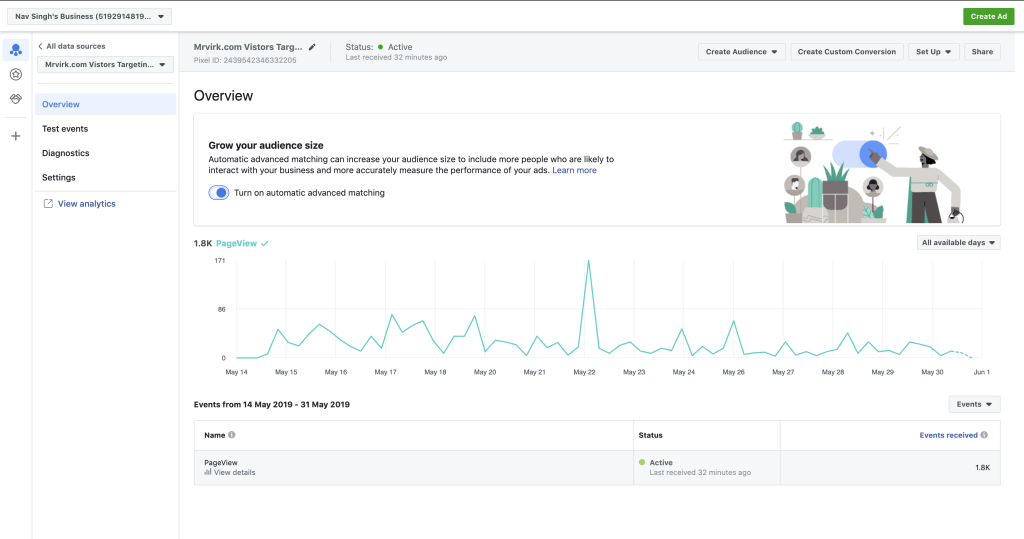Viewport: 1024px width, 539px height.
Task: Open Mrvirk.com Vistors Targeting pixel dropdown
Action: [x=105, y=65]
